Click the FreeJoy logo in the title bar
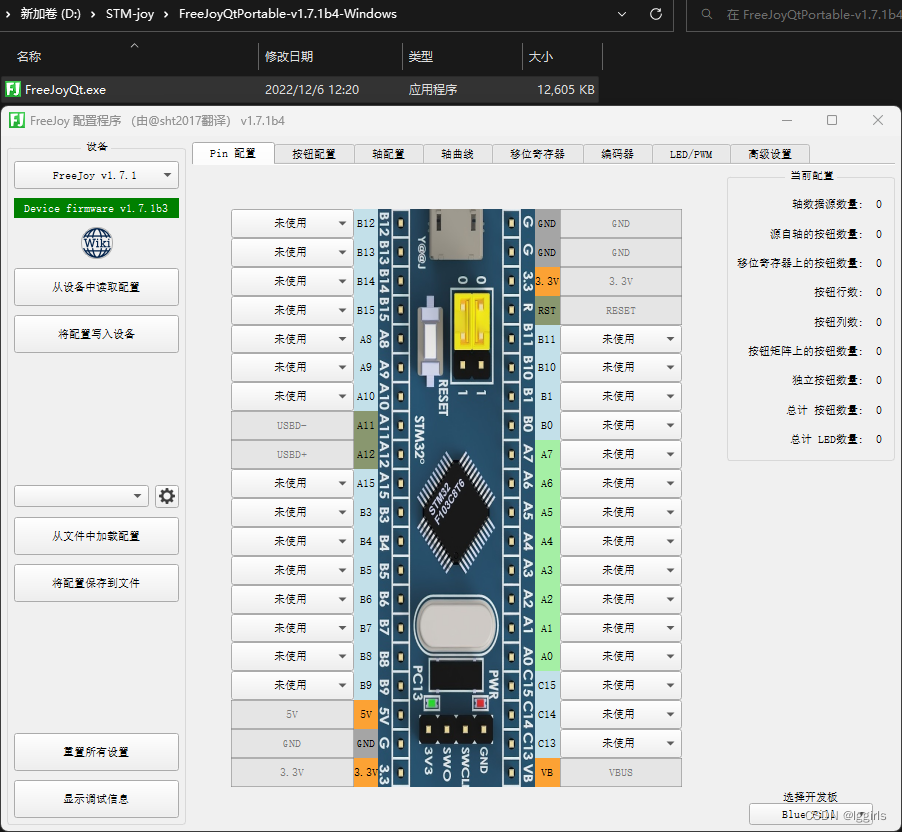This screenshot has height=832, width=902. tap(15, 120)
